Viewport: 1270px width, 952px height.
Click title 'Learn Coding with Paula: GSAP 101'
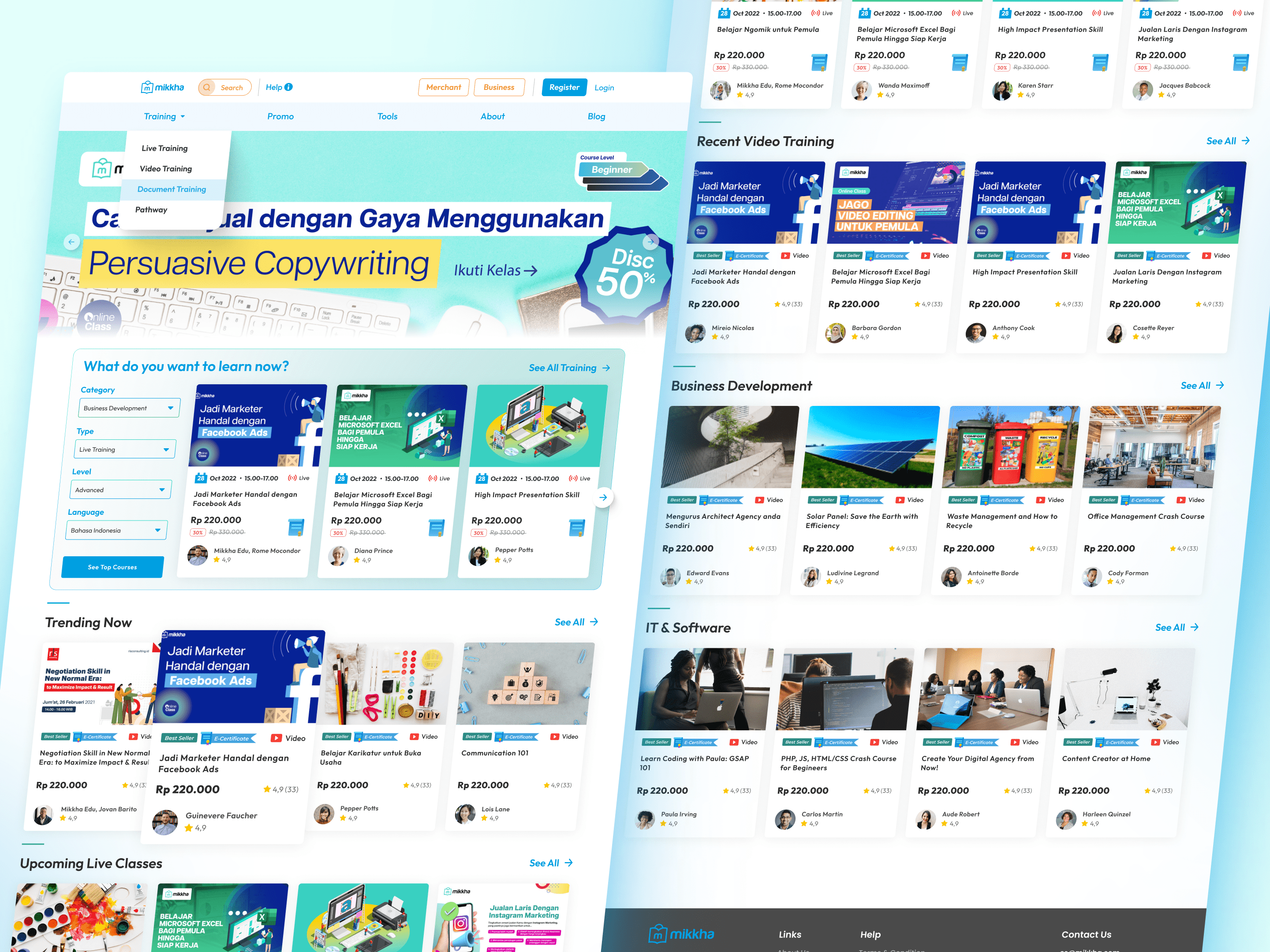[695, 763]
